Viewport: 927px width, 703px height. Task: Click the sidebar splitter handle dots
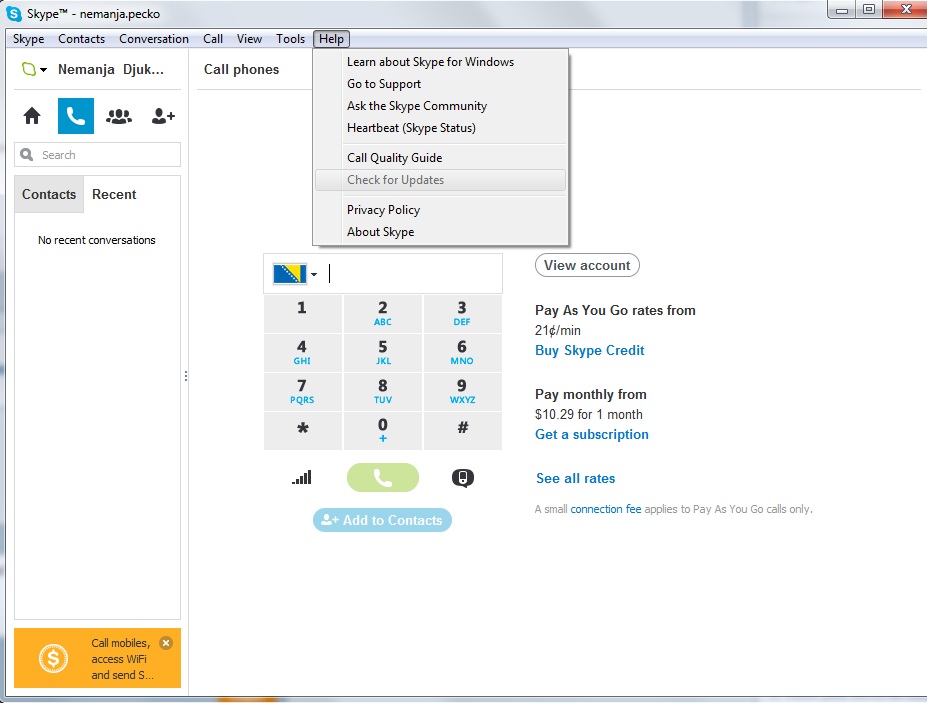[186, 376]
